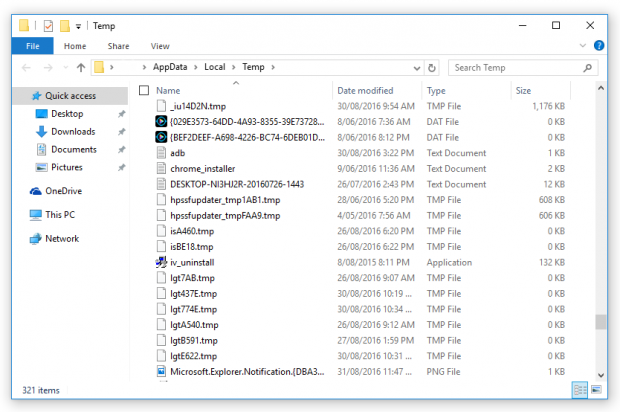Sort files by Date modified column
Image resolution: width=620 pixels, height=412 pixels.
click(365, 91)
